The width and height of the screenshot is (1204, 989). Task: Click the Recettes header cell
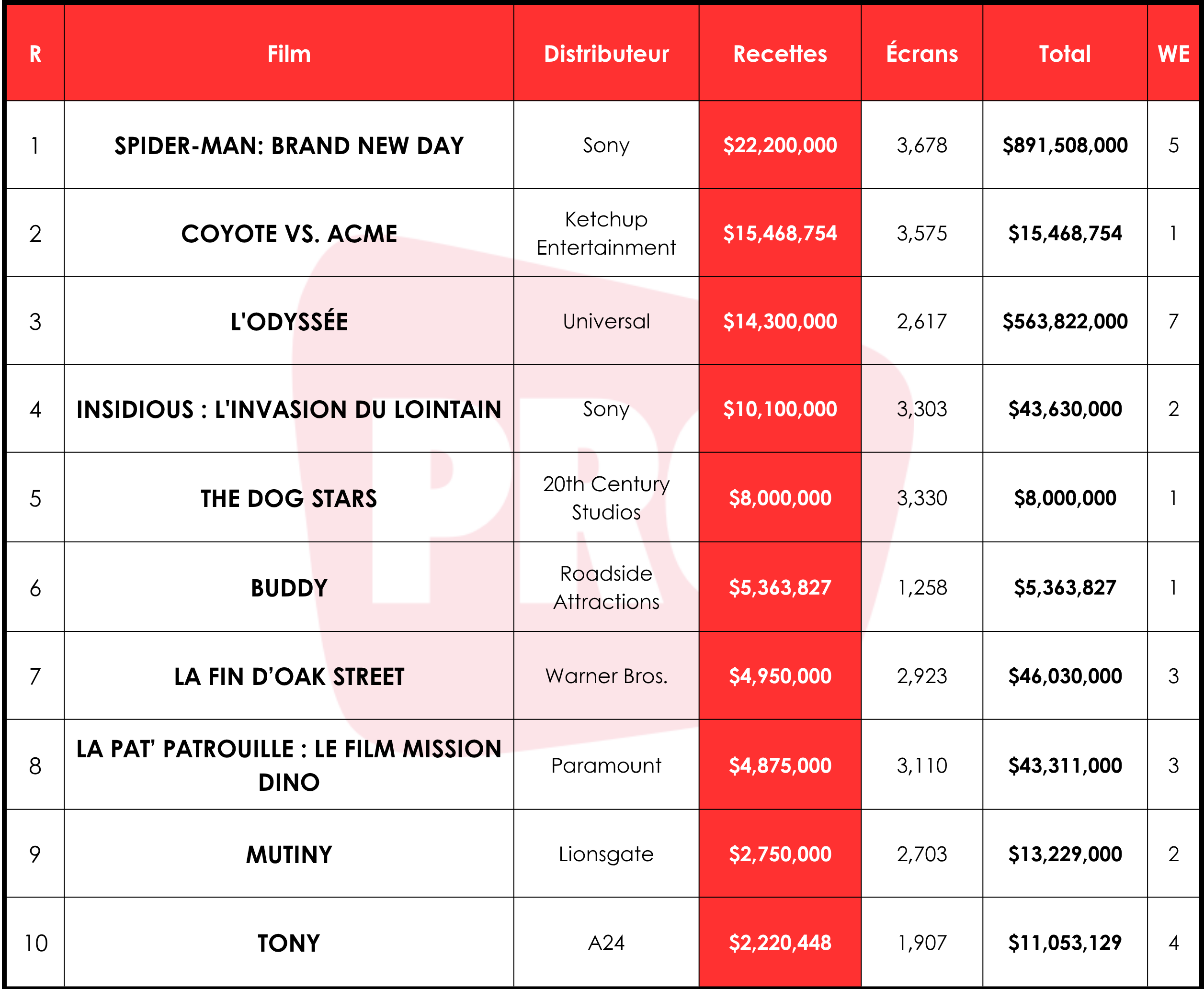[x=780, y=54]
